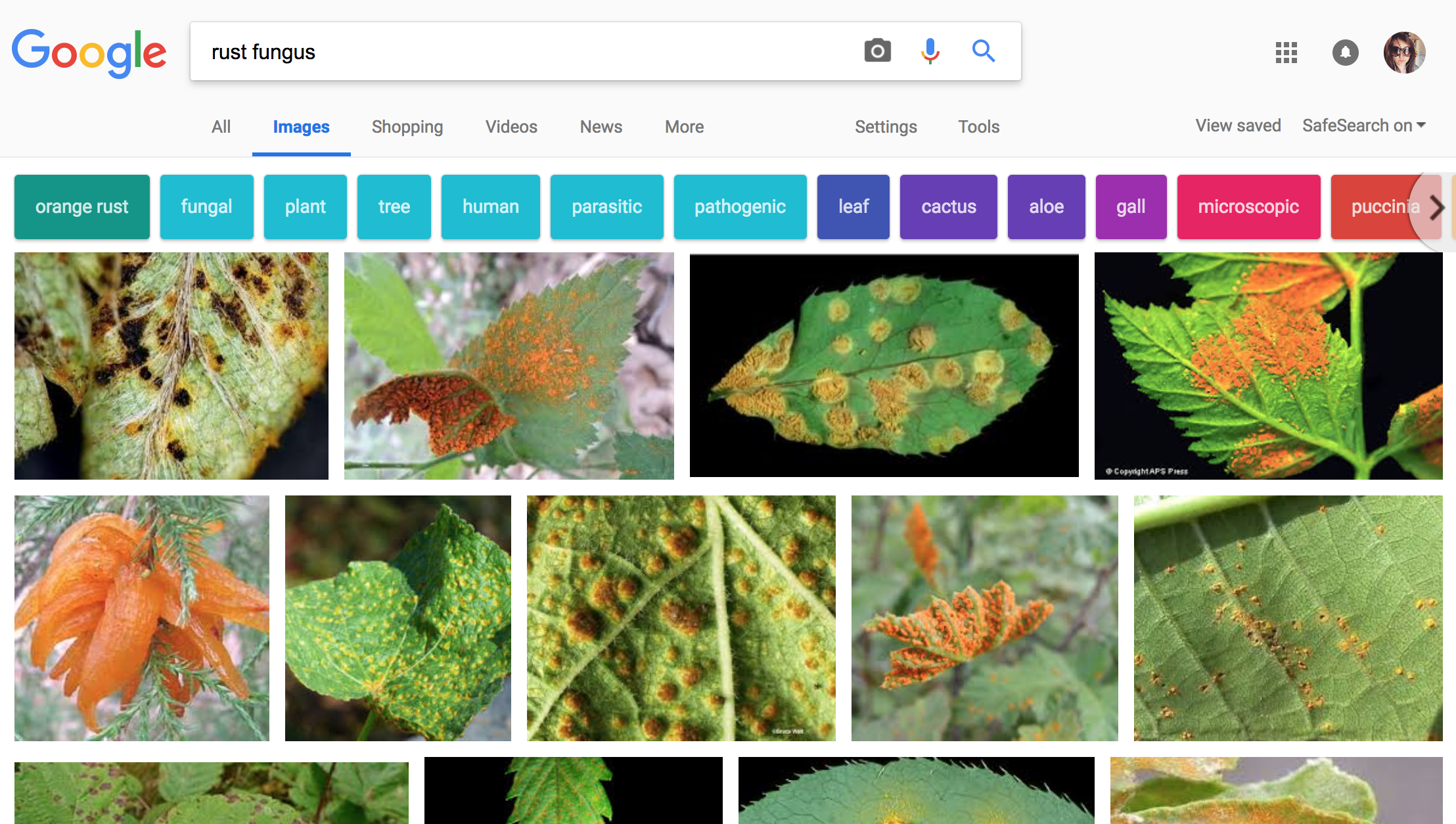This screenshot has width=1456, height=824.
Task: Open the Google apps grid icon
Action: pyautogui.click(x=1286, y=53)
